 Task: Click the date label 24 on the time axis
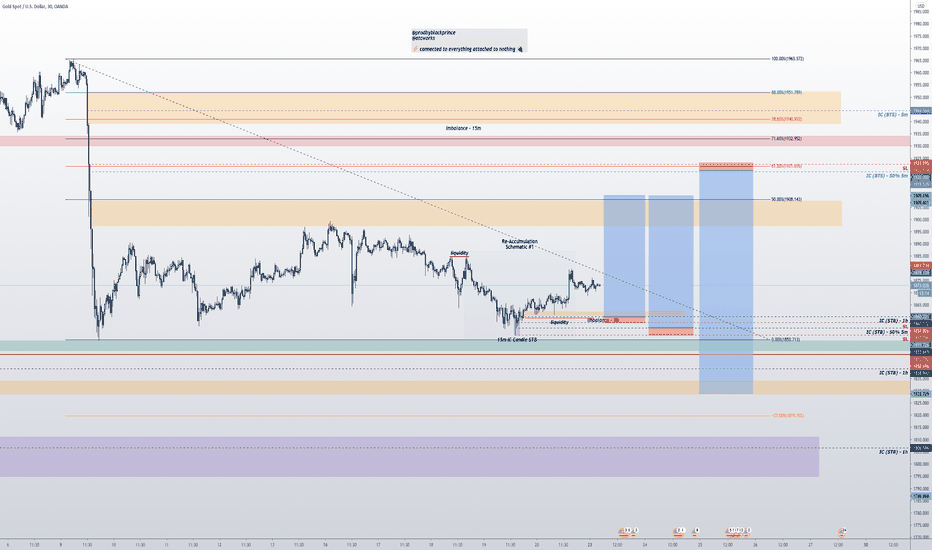(645, 545)
